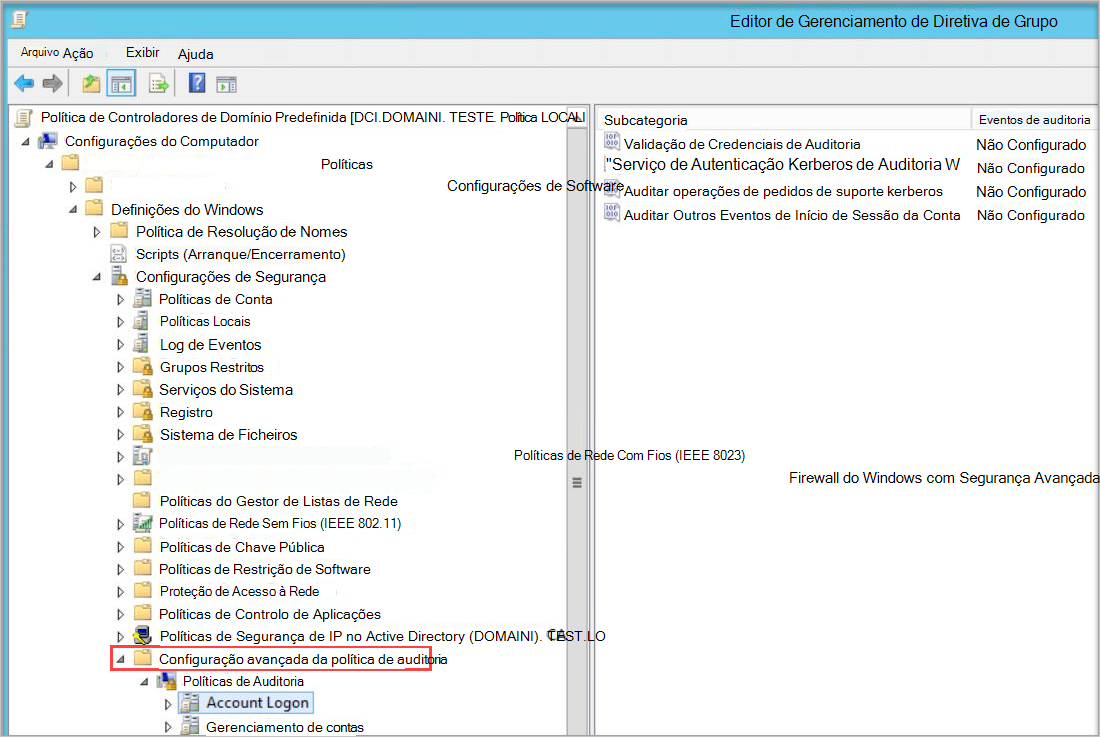Click the app icon in the title bar
Screen dimensions: 1100x737
(19, 20)
